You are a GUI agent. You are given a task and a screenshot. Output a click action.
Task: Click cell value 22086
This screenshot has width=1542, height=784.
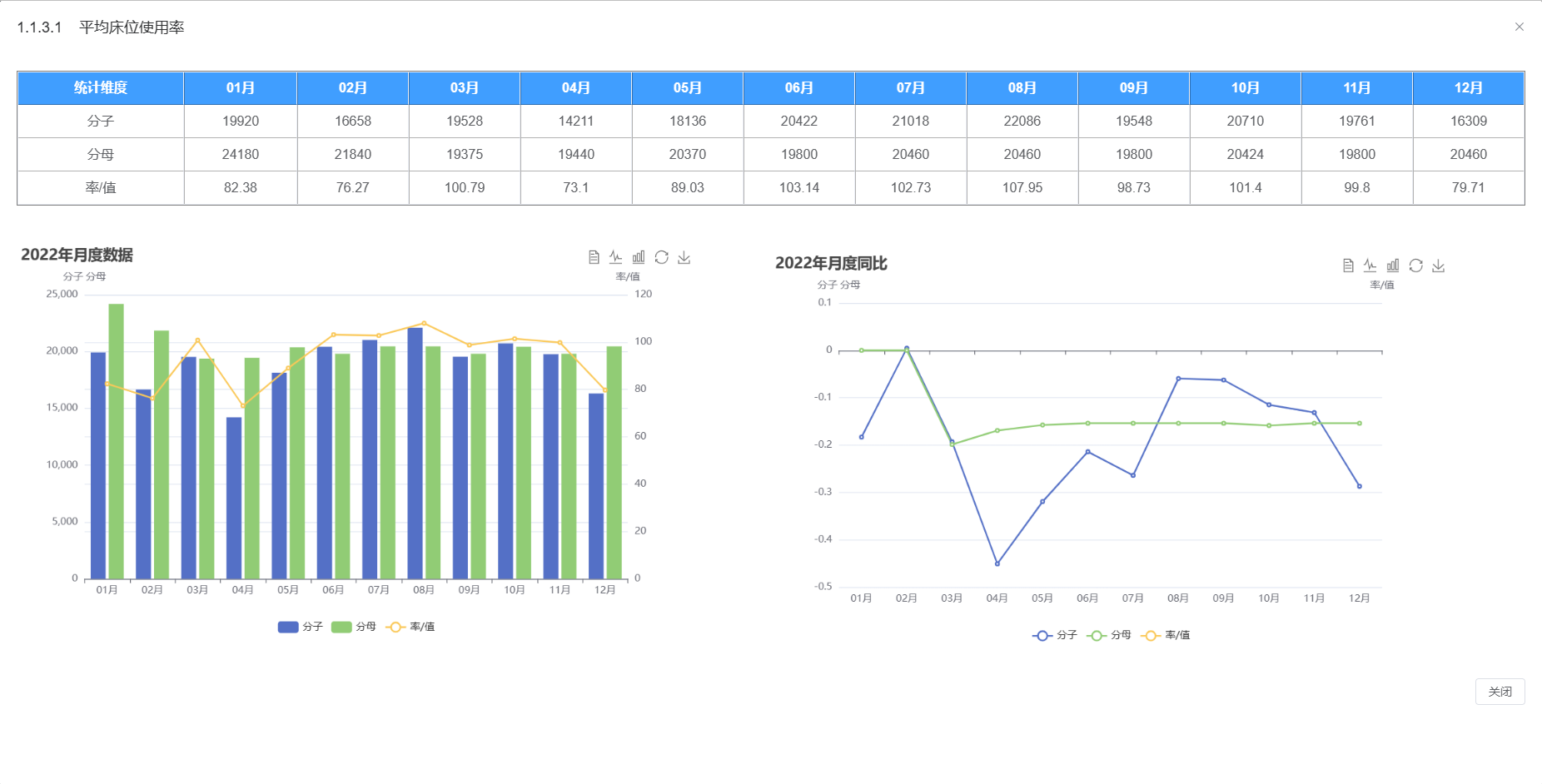[1022, 121]
